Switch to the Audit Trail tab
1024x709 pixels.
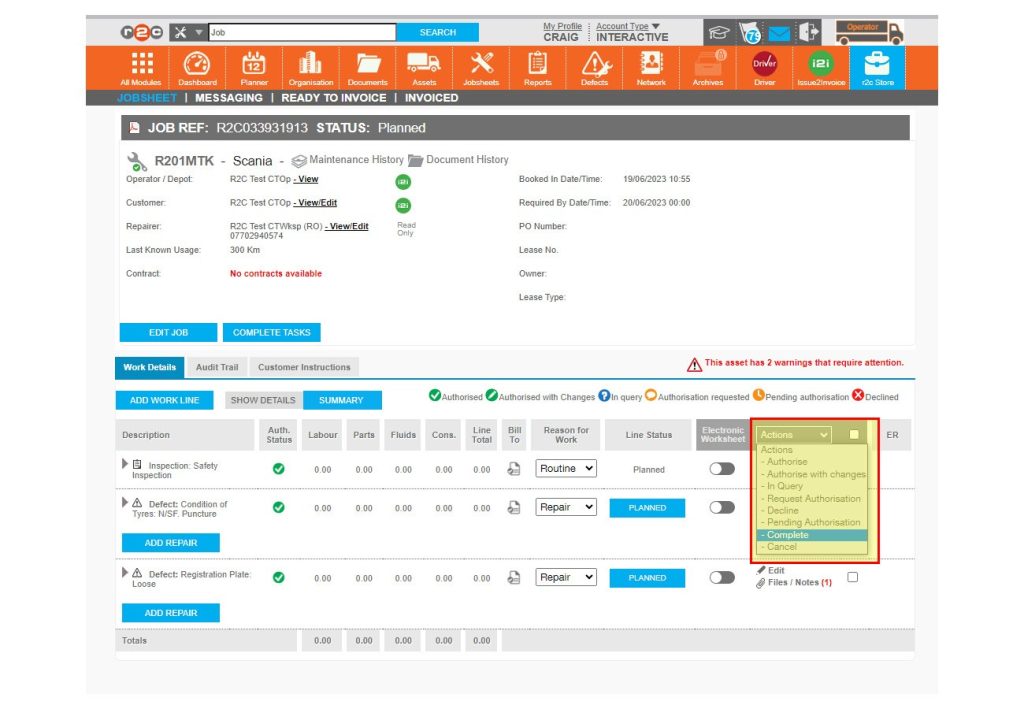click(216, 367)
